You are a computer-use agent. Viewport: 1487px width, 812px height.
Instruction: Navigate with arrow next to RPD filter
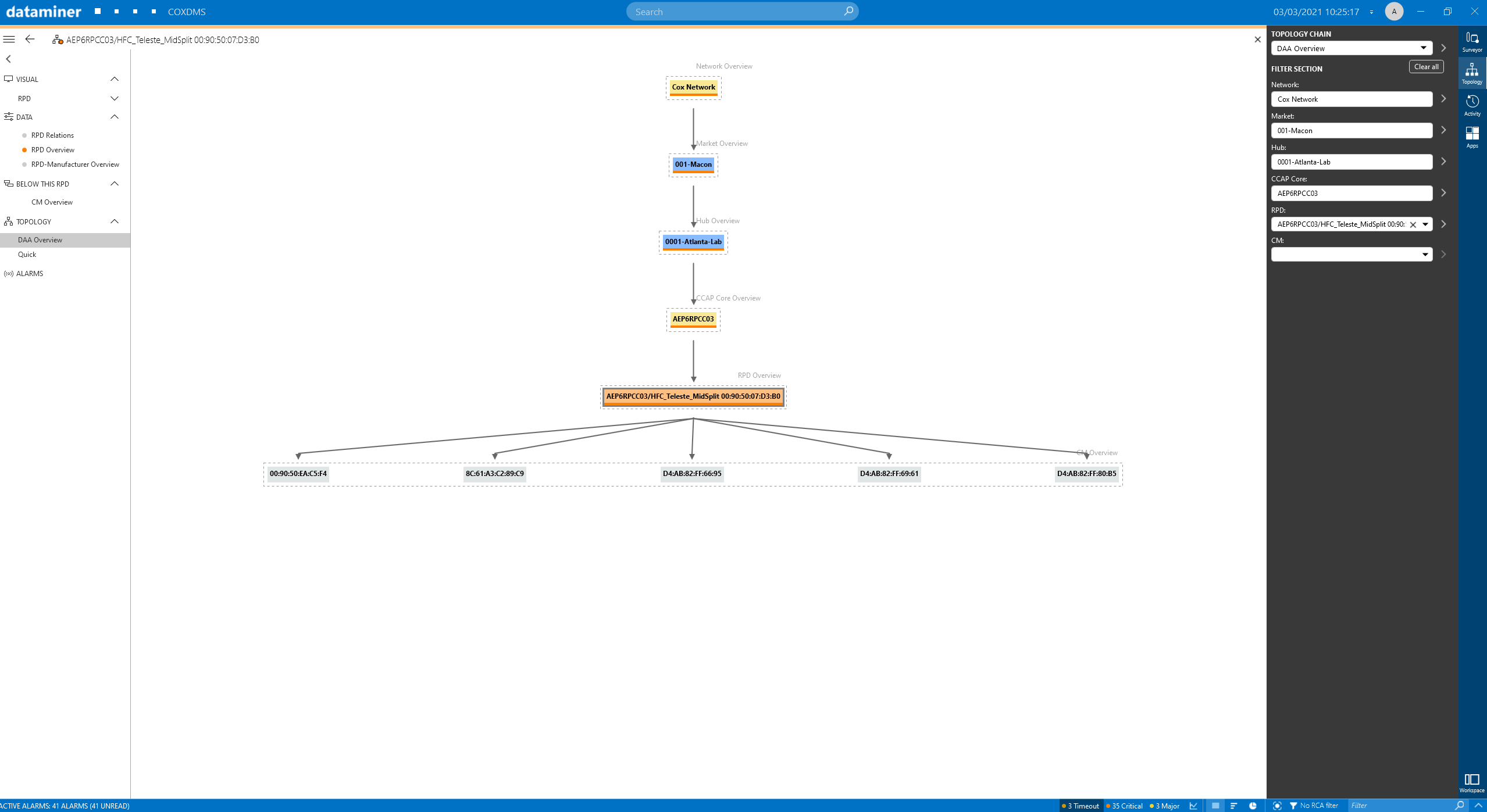tap(1443, 224)
